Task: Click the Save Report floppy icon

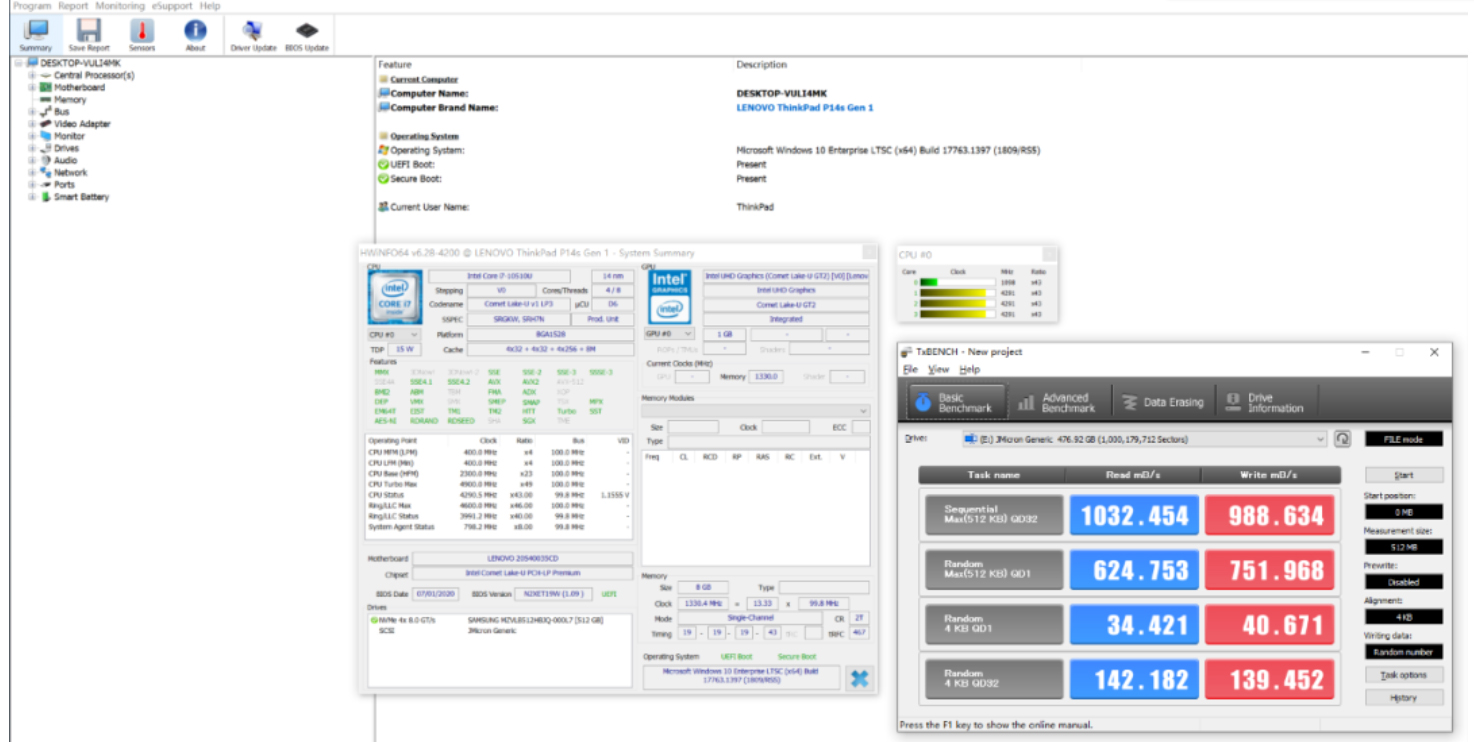Action: (89, 33)
